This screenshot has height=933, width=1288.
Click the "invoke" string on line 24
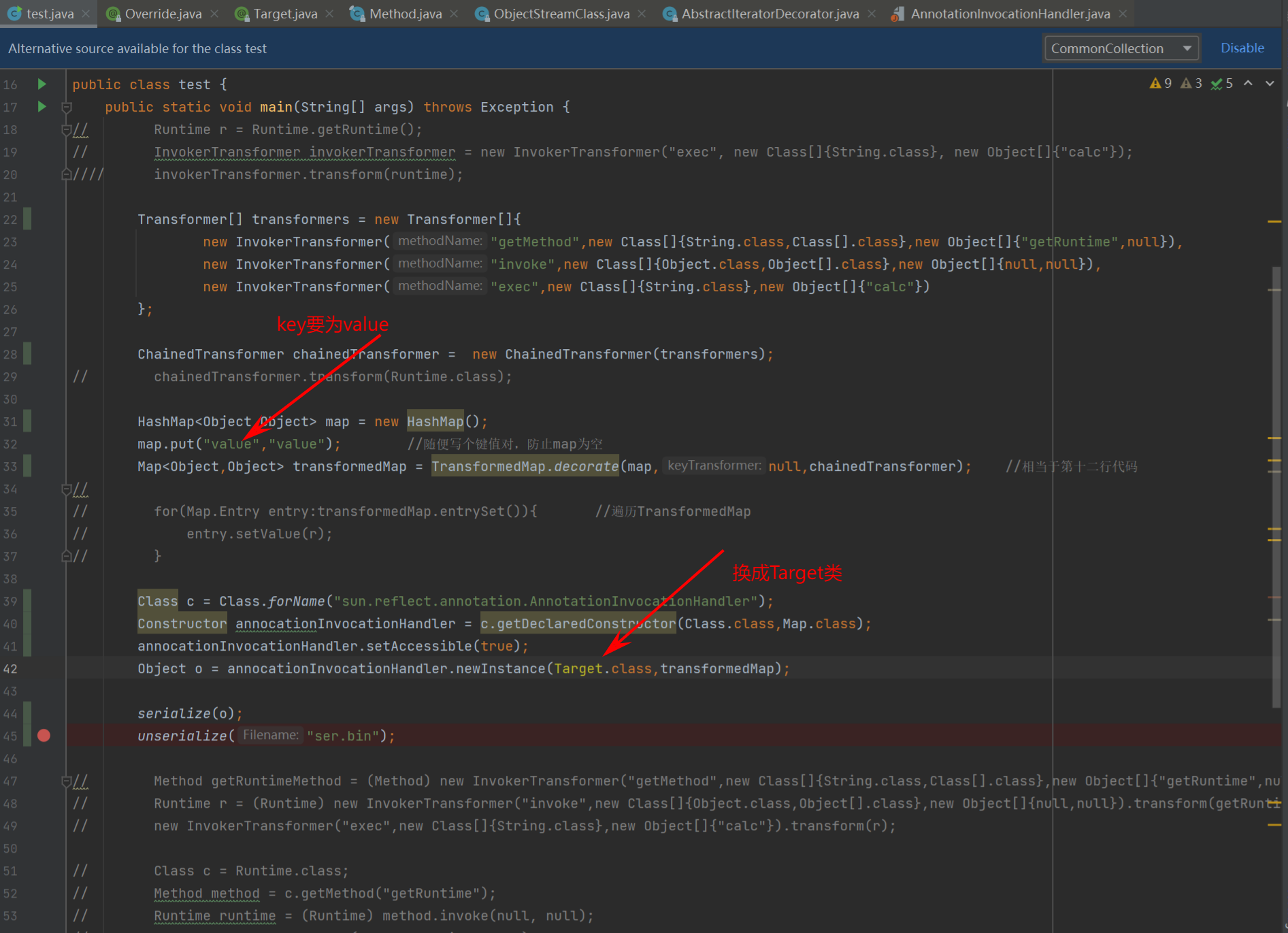click(523, 265)
